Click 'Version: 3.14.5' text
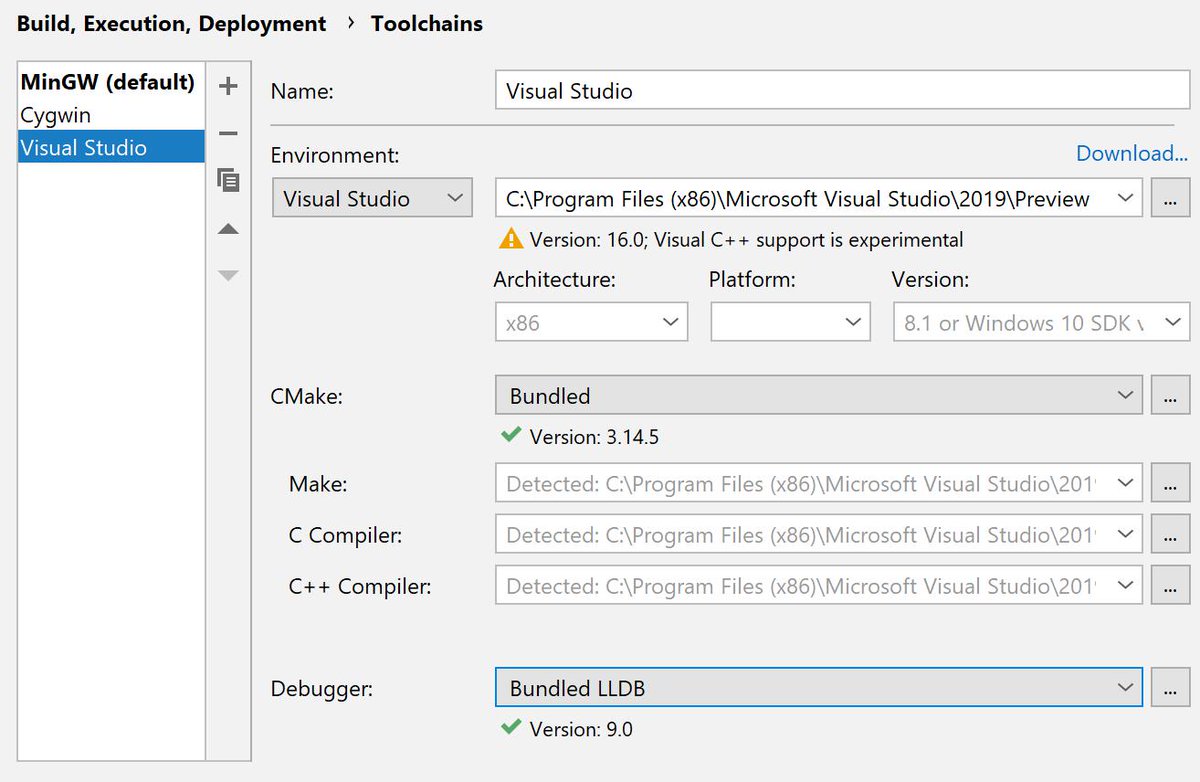Viewport: 1200px width, 782px height. point(594,437)
